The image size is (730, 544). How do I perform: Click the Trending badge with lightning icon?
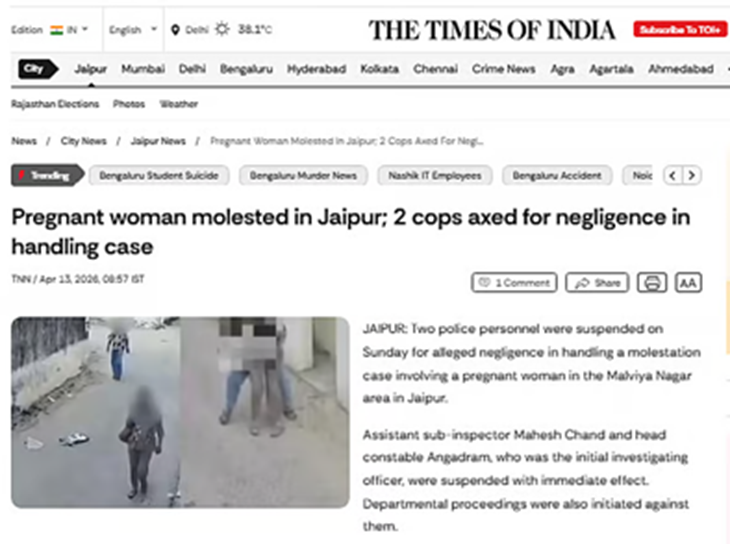pyautogui.click(x=47, y=176)
